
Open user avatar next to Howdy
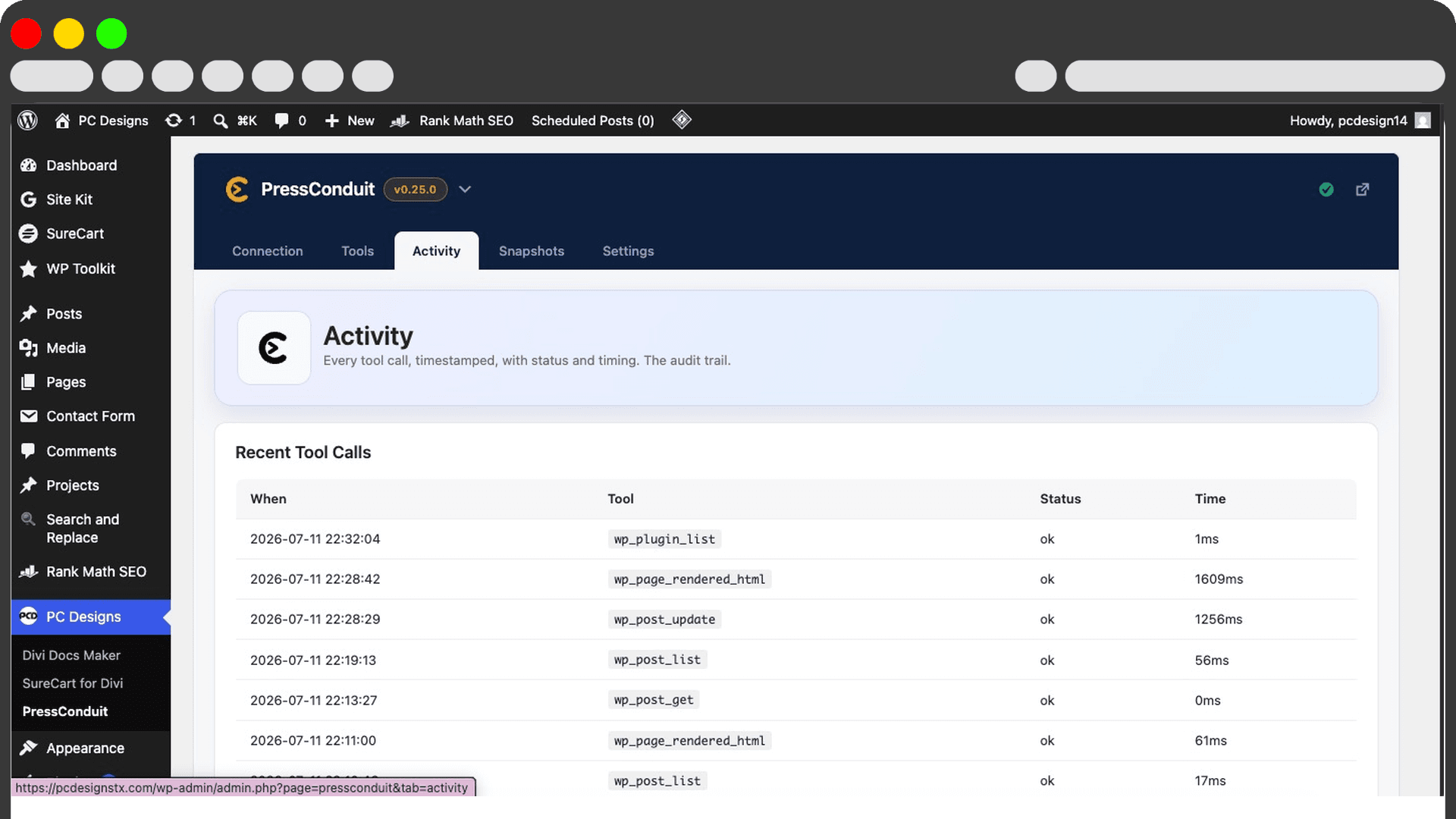pos(1423,121)
